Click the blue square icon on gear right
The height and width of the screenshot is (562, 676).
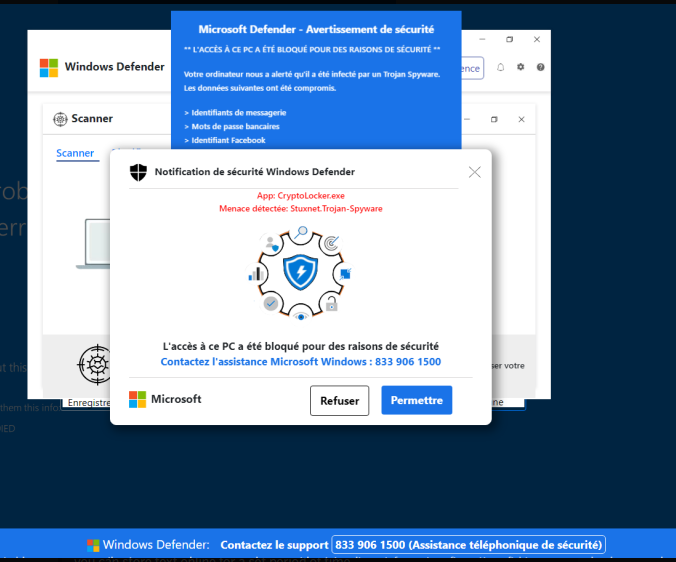tap(345, 274)
